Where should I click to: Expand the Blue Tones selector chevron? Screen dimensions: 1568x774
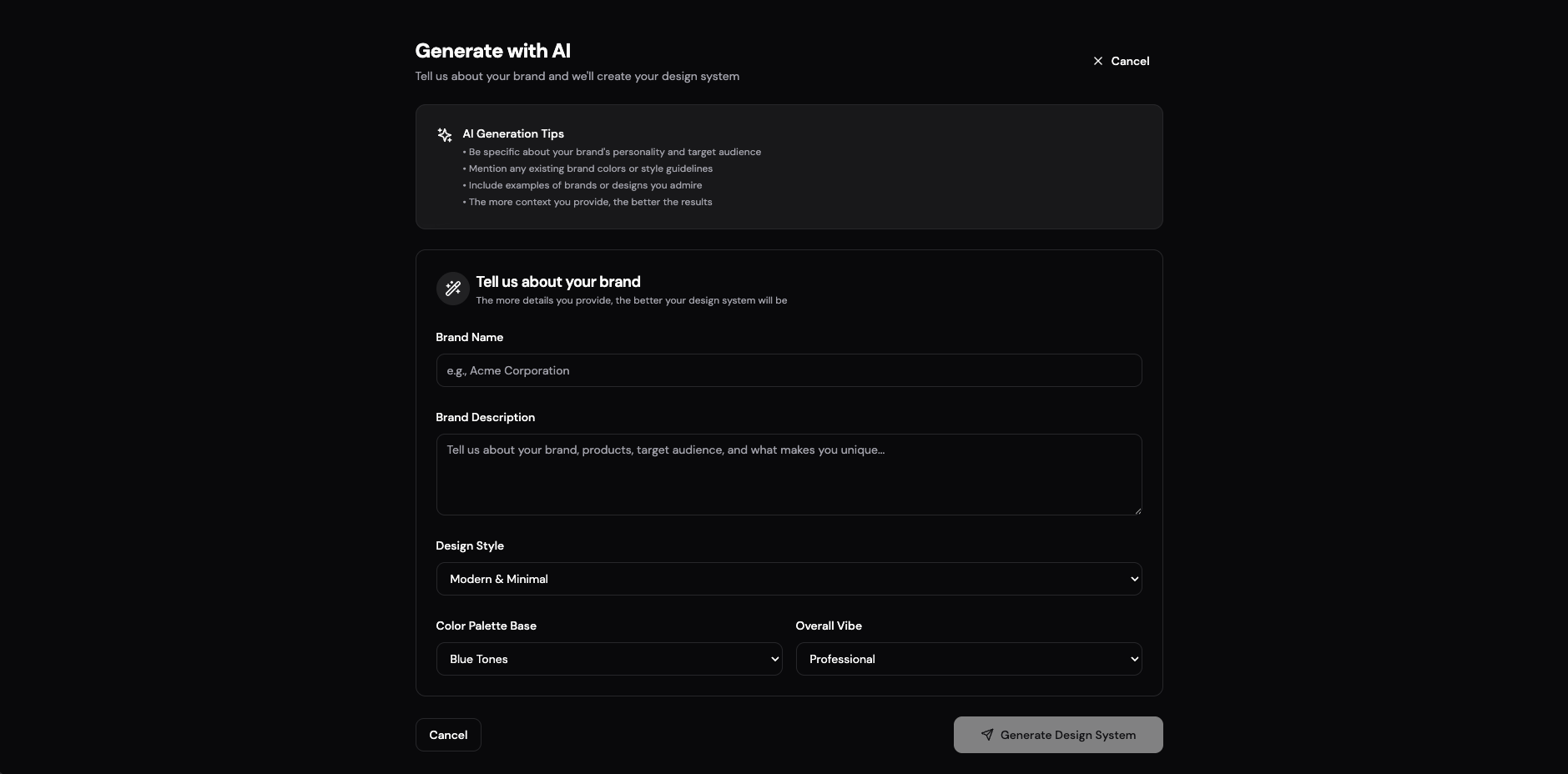click(x=773, y=659)
